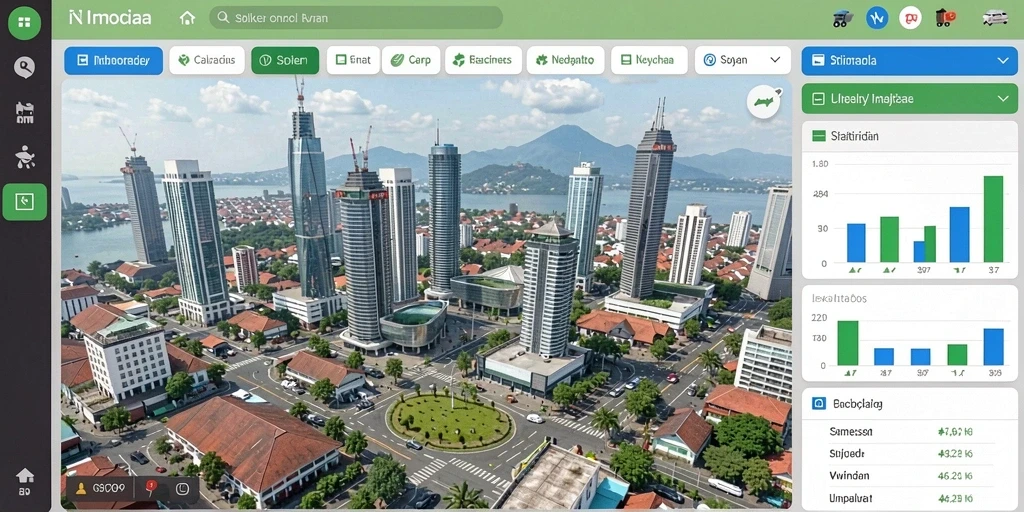
Task: Click the green value in Sujoedr row
Action: pyautogui.click(x=955, y=453)
